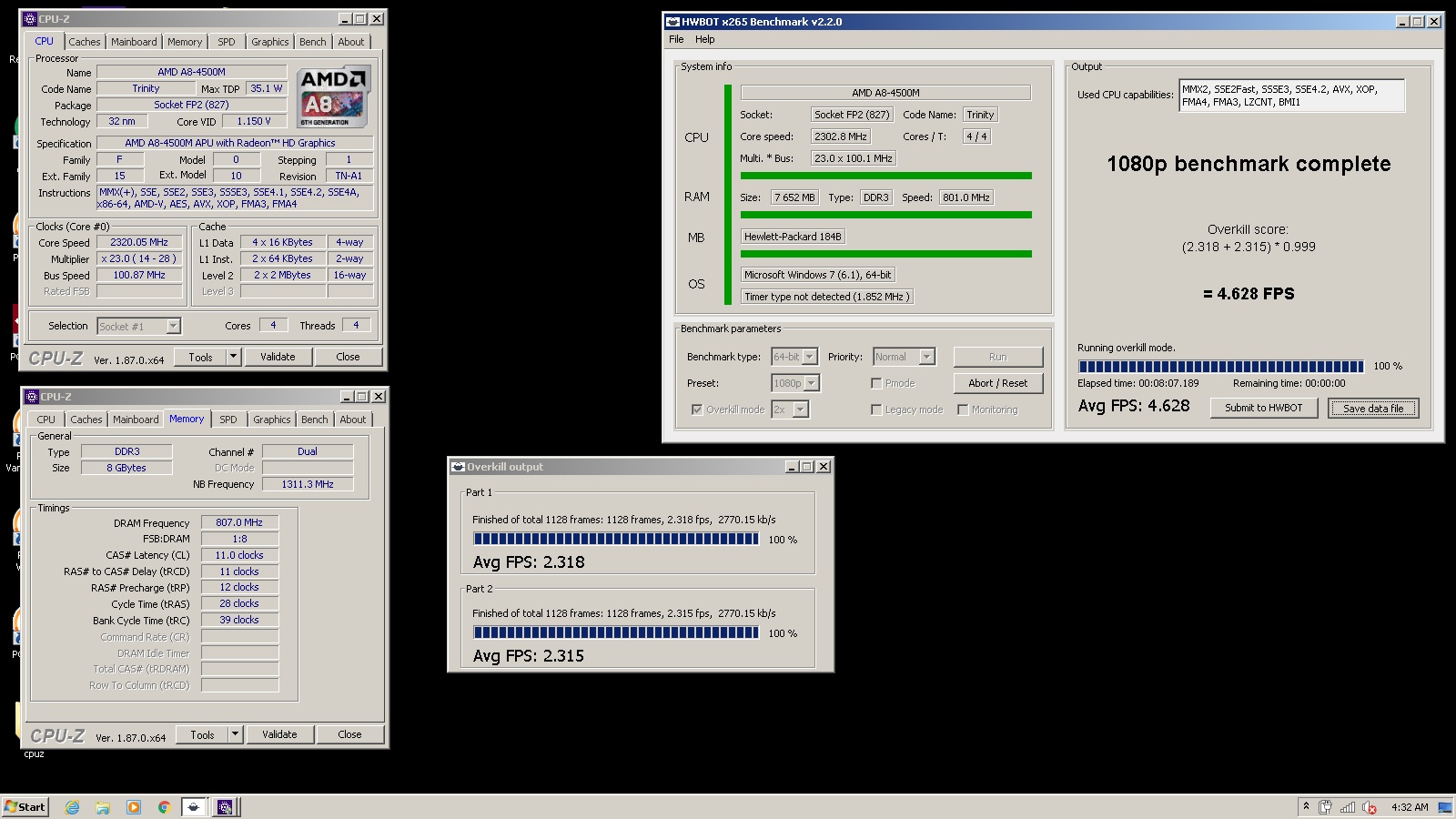The width and height of the screenshot is (1456, 819).
Task: Close the CPU-Z Memory window
Action: [x=379, y=397]
